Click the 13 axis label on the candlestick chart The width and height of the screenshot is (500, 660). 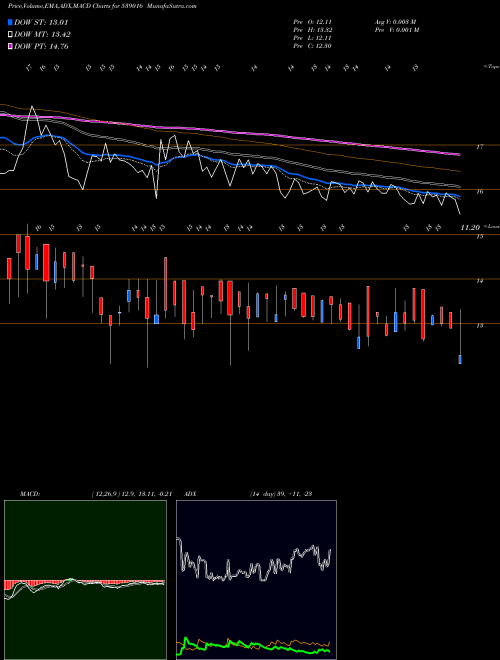(x=479, y=325)
